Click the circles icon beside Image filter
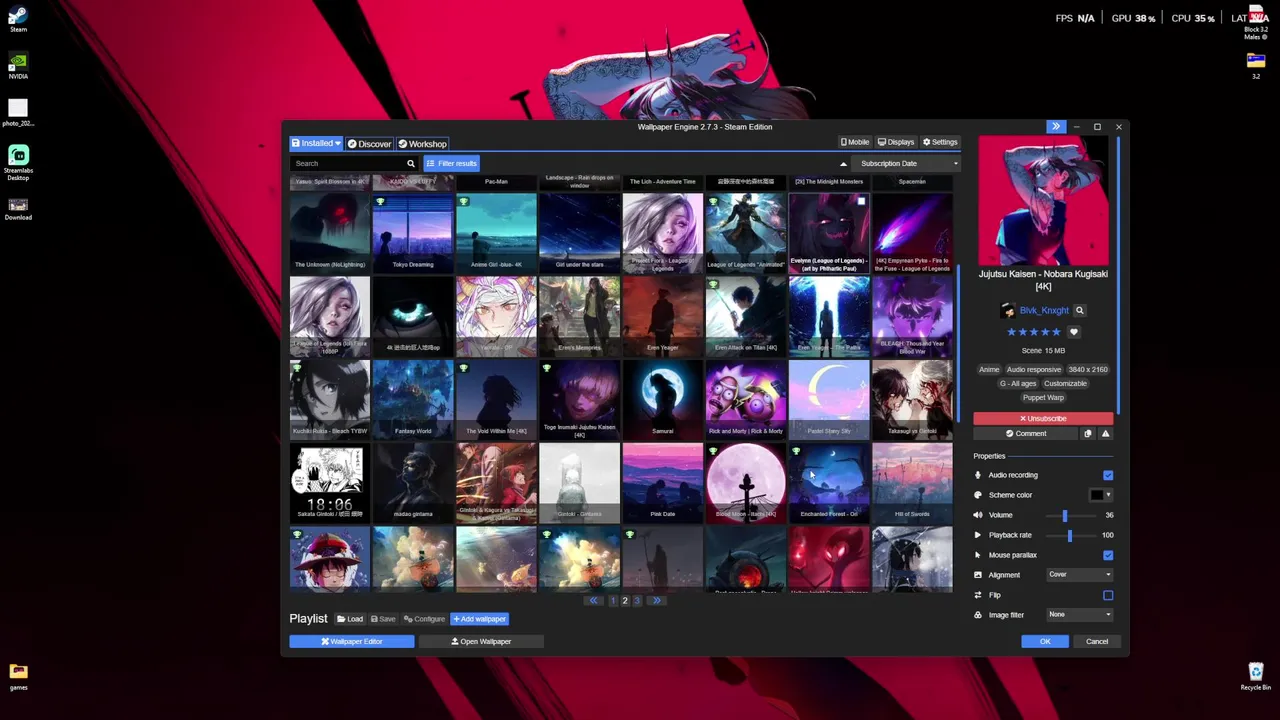The width and height of the screenshot is (1280, 720). point(978,615)
